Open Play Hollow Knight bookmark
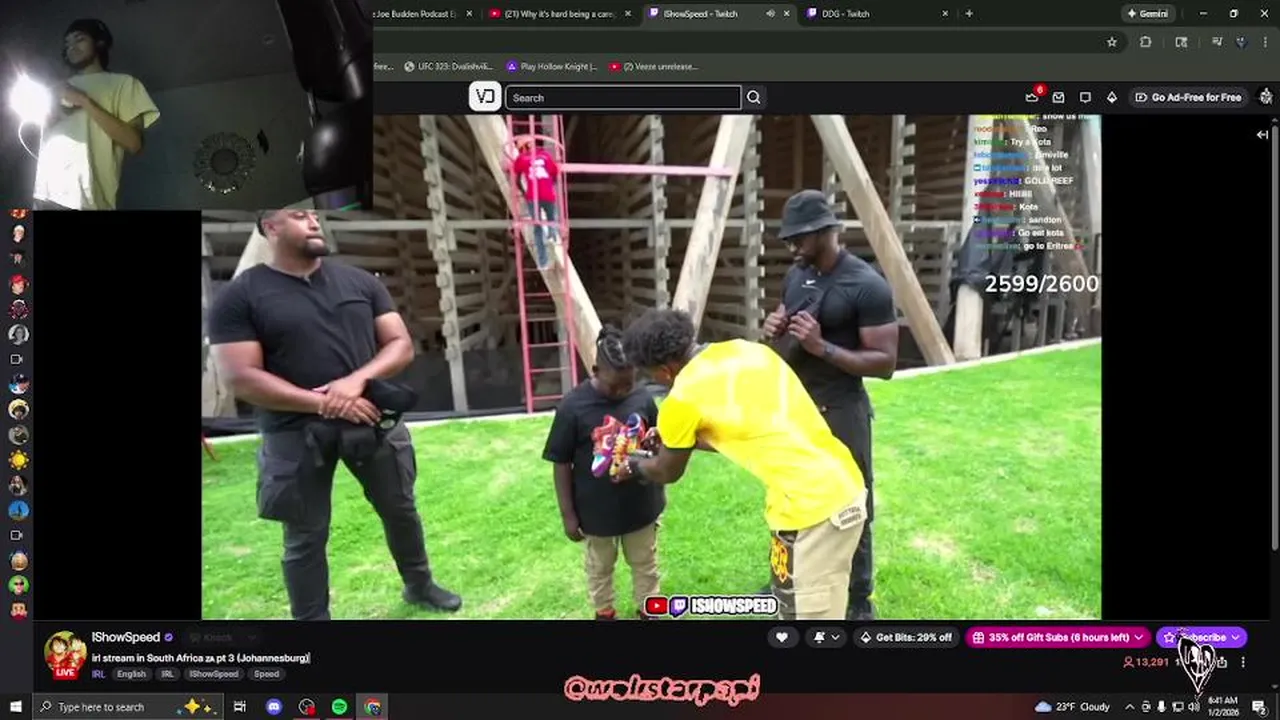Screen dimensions: 1280x720 (551, 67)
